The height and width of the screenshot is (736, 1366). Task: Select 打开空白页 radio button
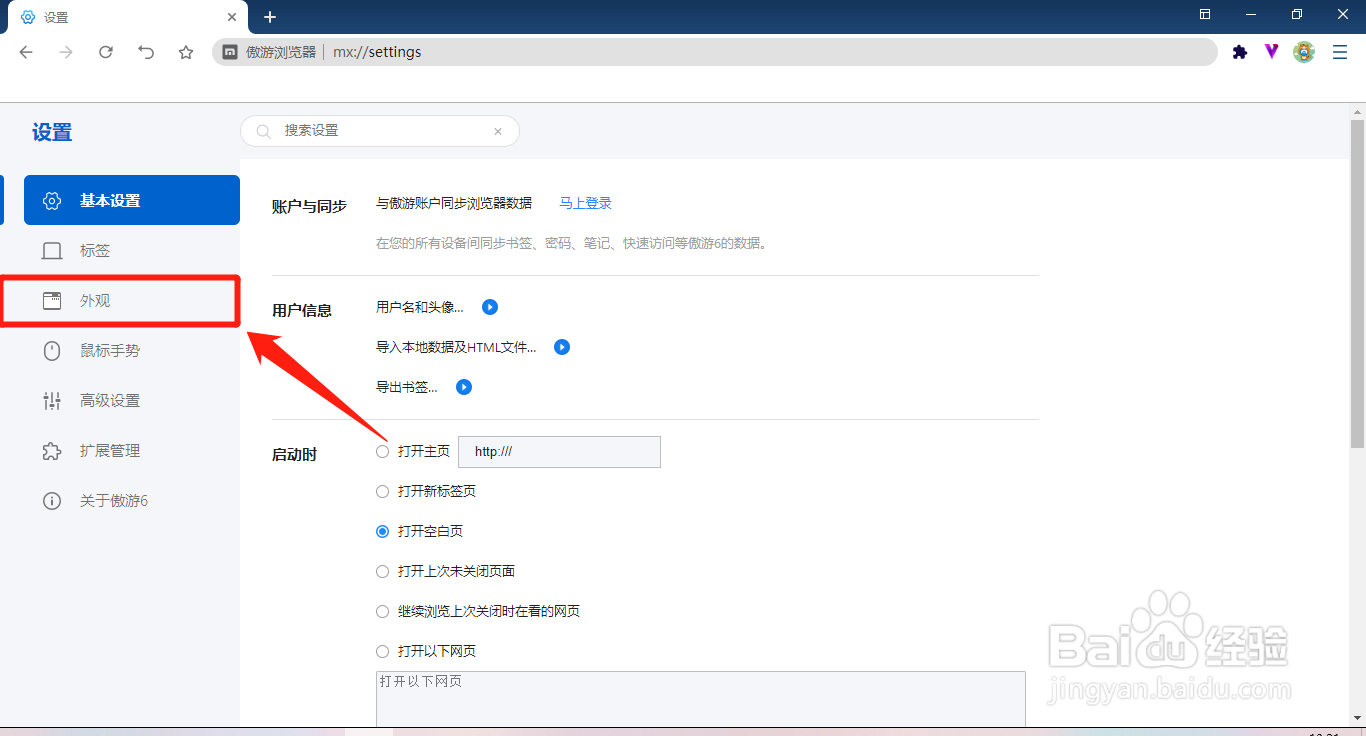[x=382, y=532]
